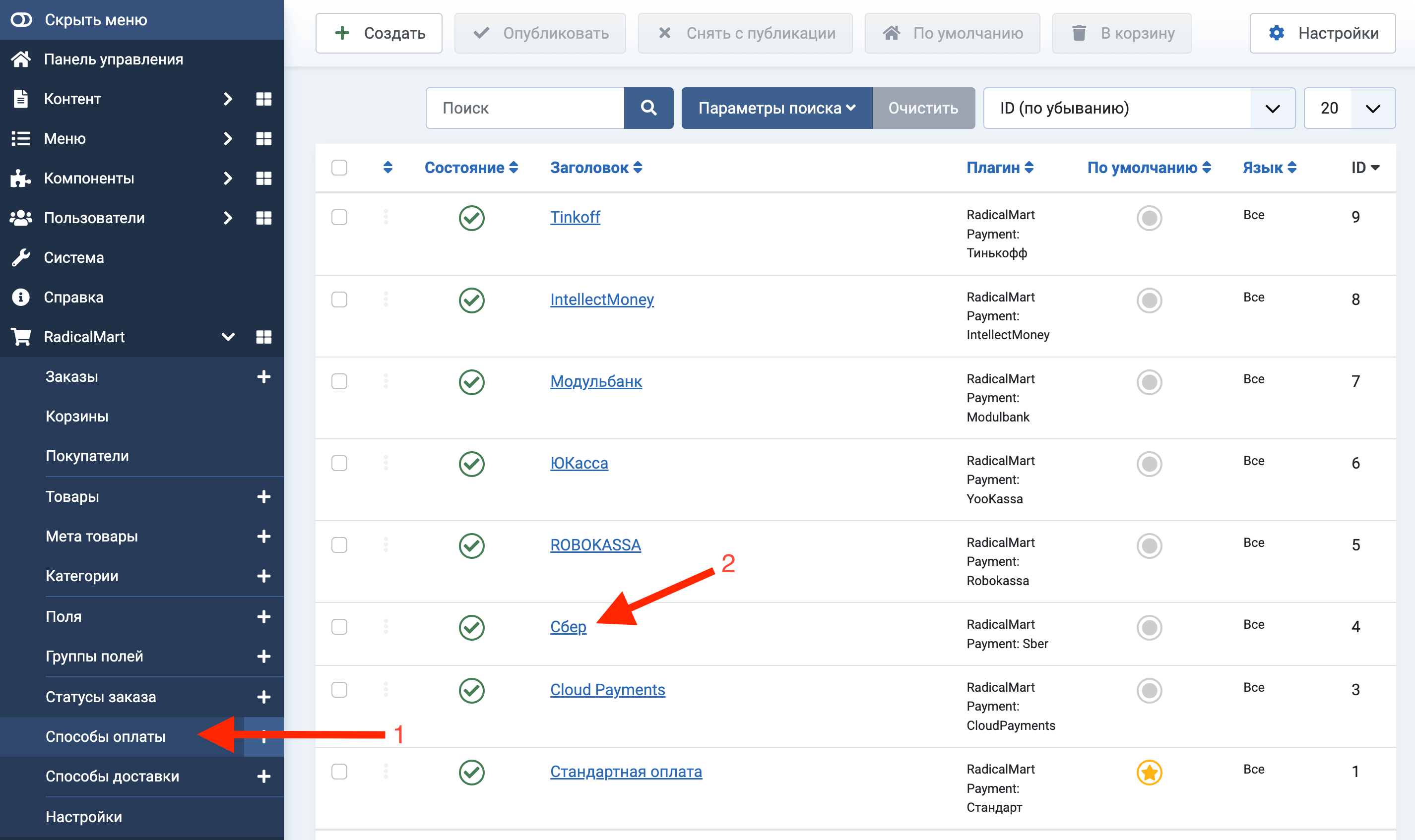
Task: Open the Компоненты dashboard grid icon
Action: (x=263, y=179)
